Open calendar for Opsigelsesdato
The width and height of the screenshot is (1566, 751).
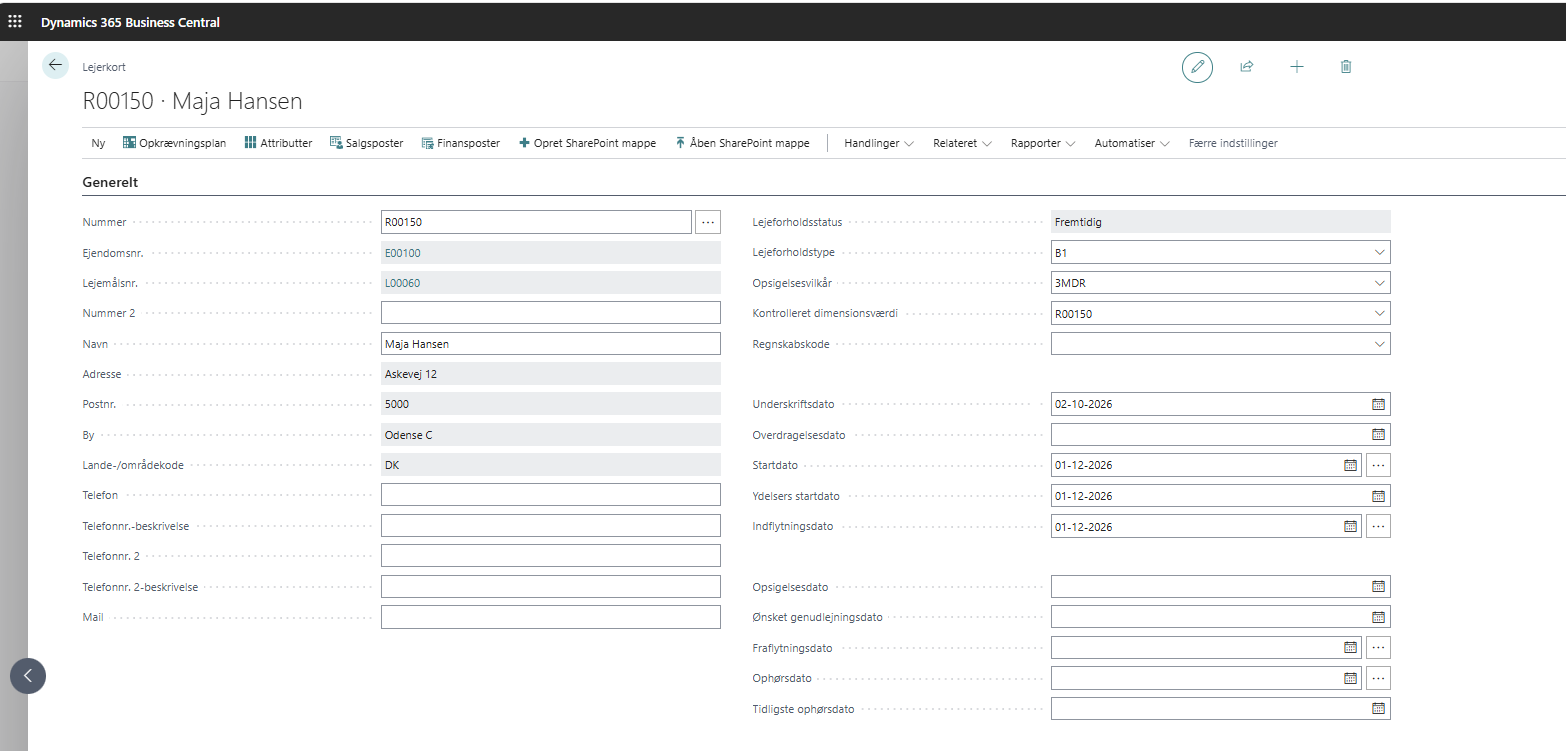[1378, 587]
